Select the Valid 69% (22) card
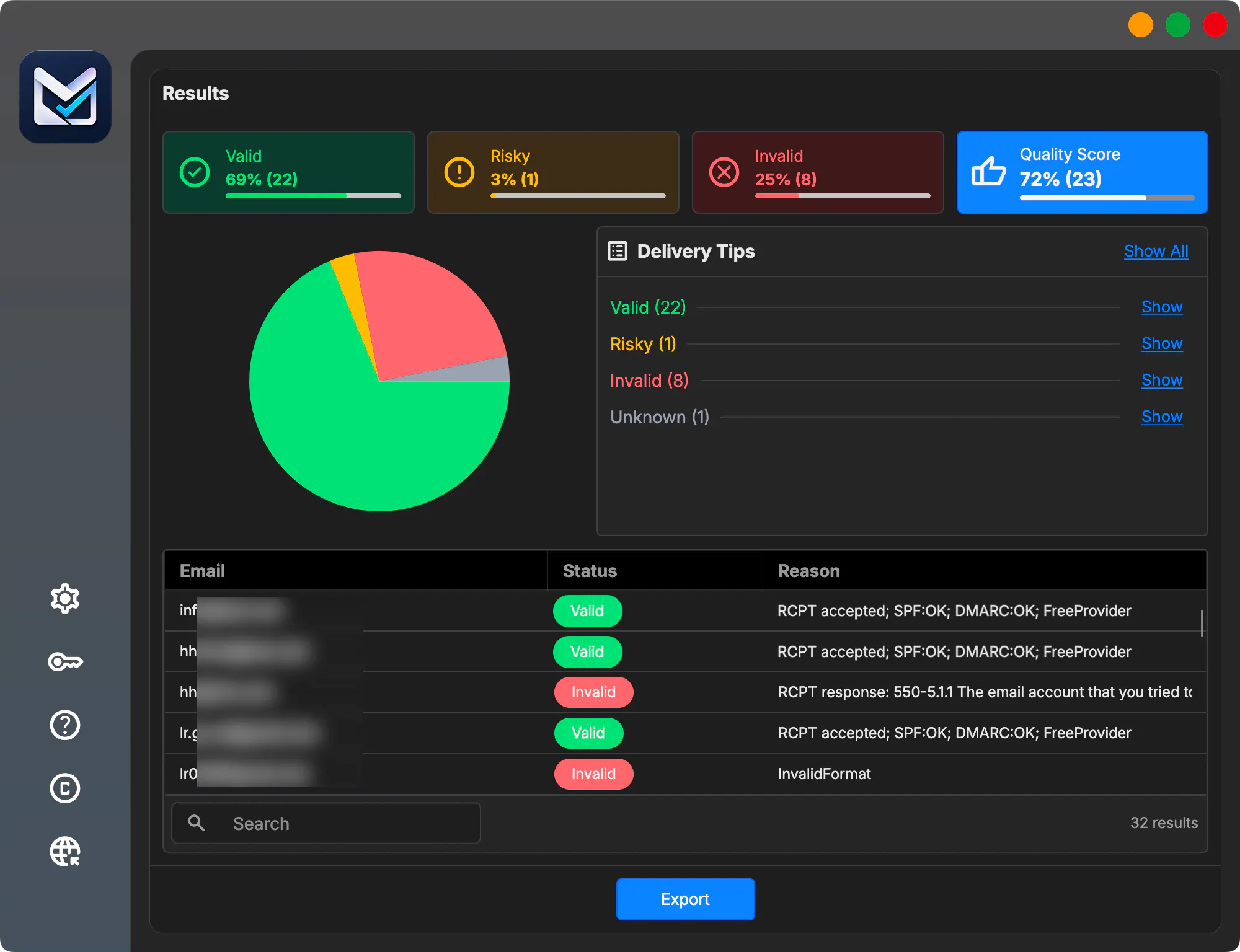The height and width of the screenshot is (952, 1240). click(x=288, y=172)
